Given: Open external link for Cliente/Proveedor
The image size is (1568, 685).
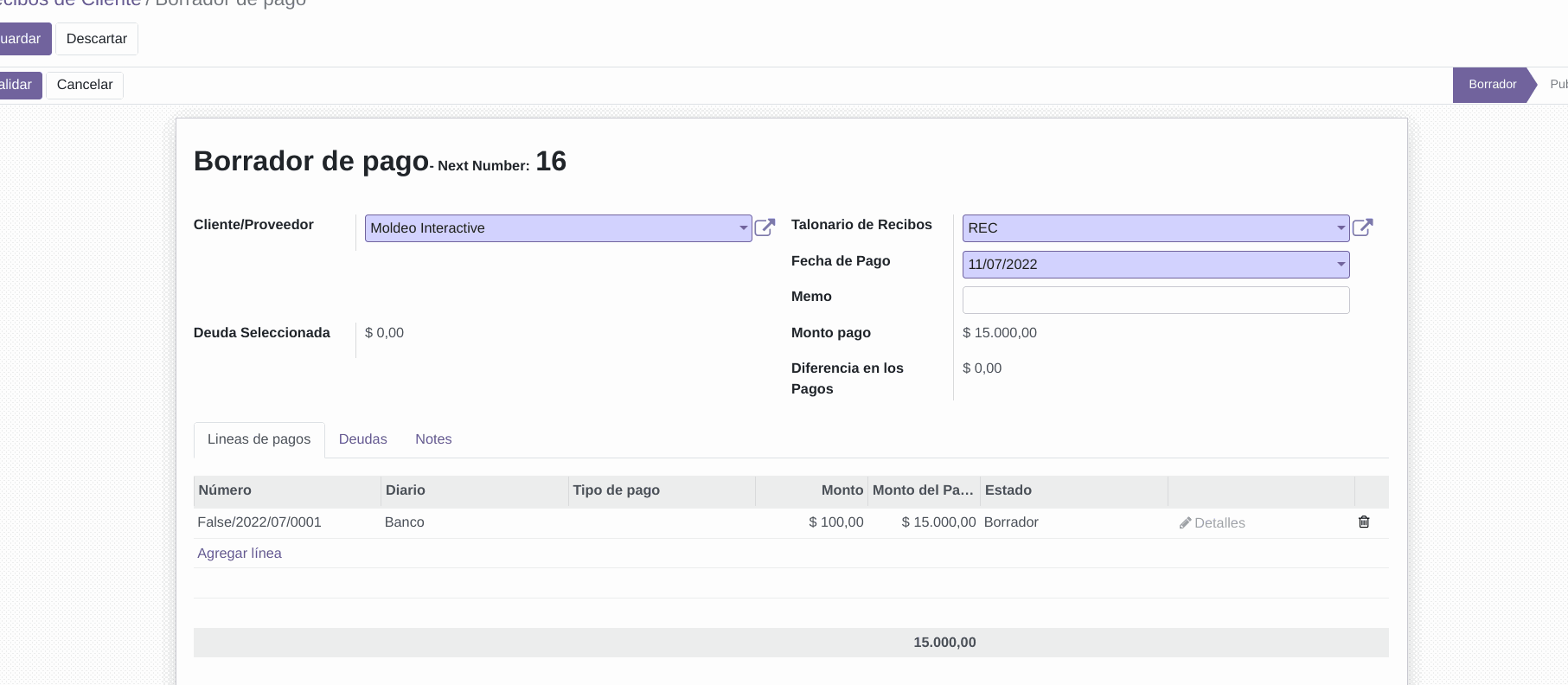Looking at the screenshot, I should 765,227.
